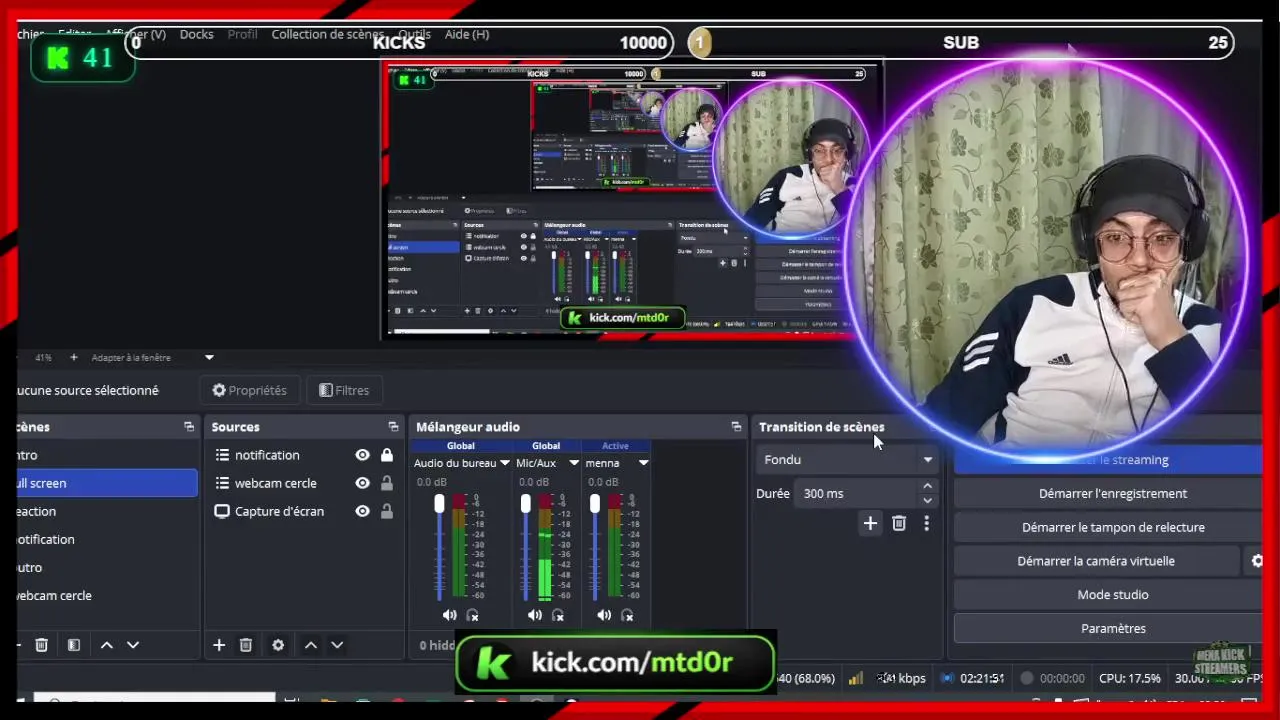The height and width of the screenshot is (720, 1280).
Task: Move scene down in Scènes list
Action: pyautogui.click(x=133, y=645)
